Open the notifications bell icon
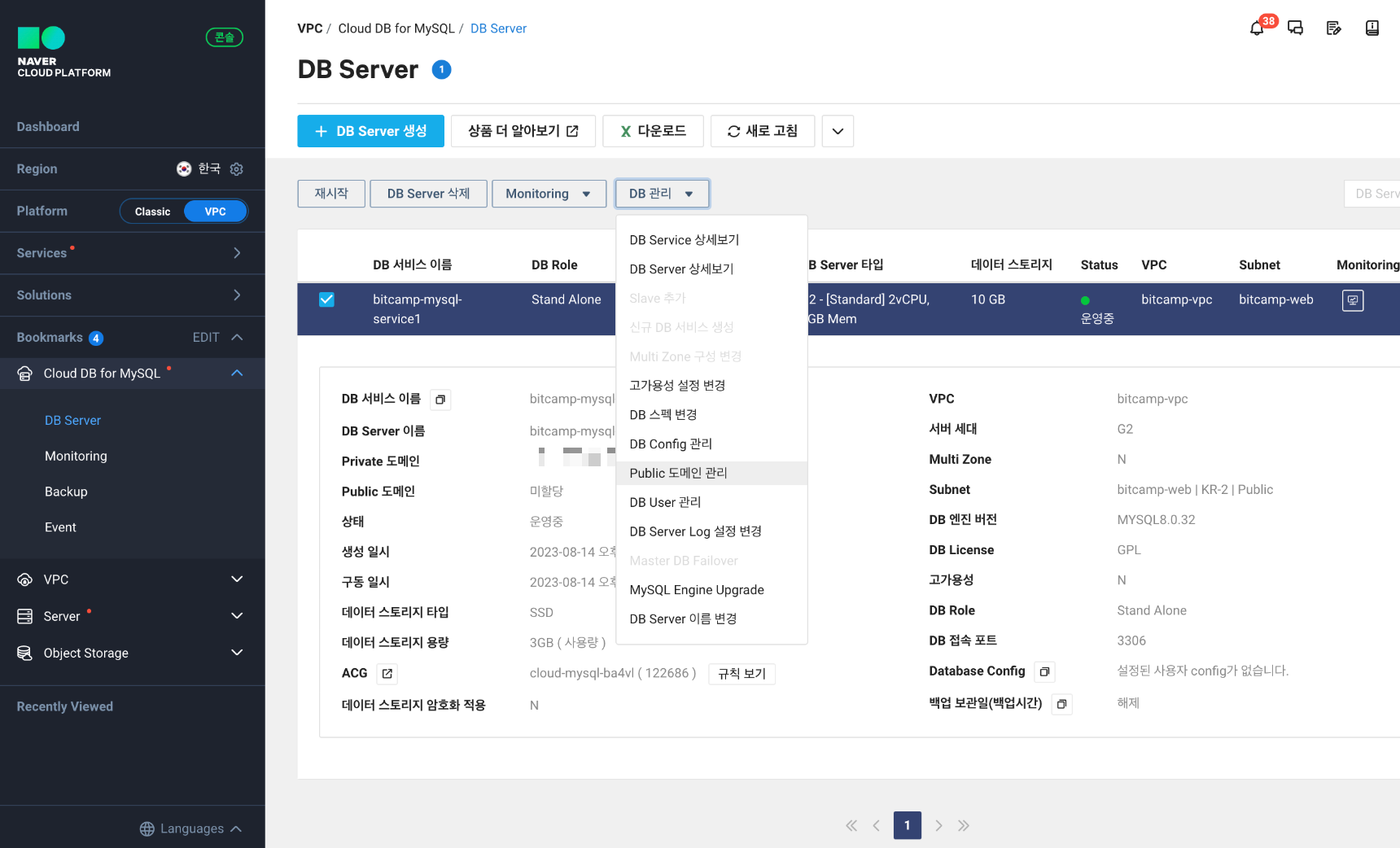This screenshot has height=848, width=1400. coord(1257,28)
